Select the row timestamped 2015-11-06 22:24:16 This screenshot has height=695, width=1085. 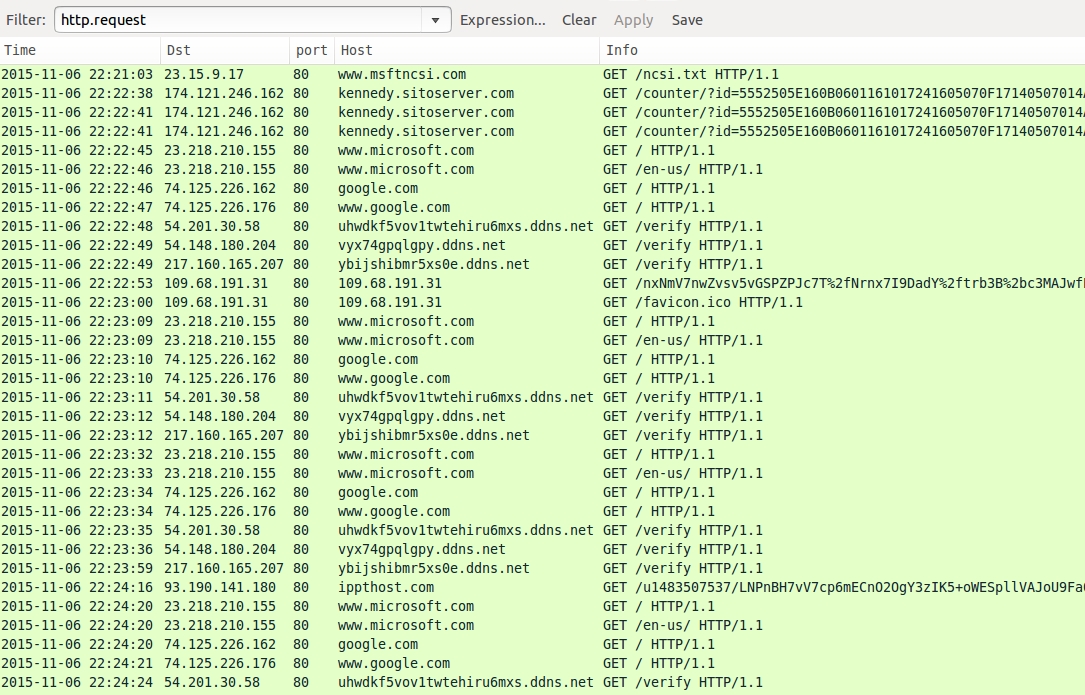coord(542,587)
